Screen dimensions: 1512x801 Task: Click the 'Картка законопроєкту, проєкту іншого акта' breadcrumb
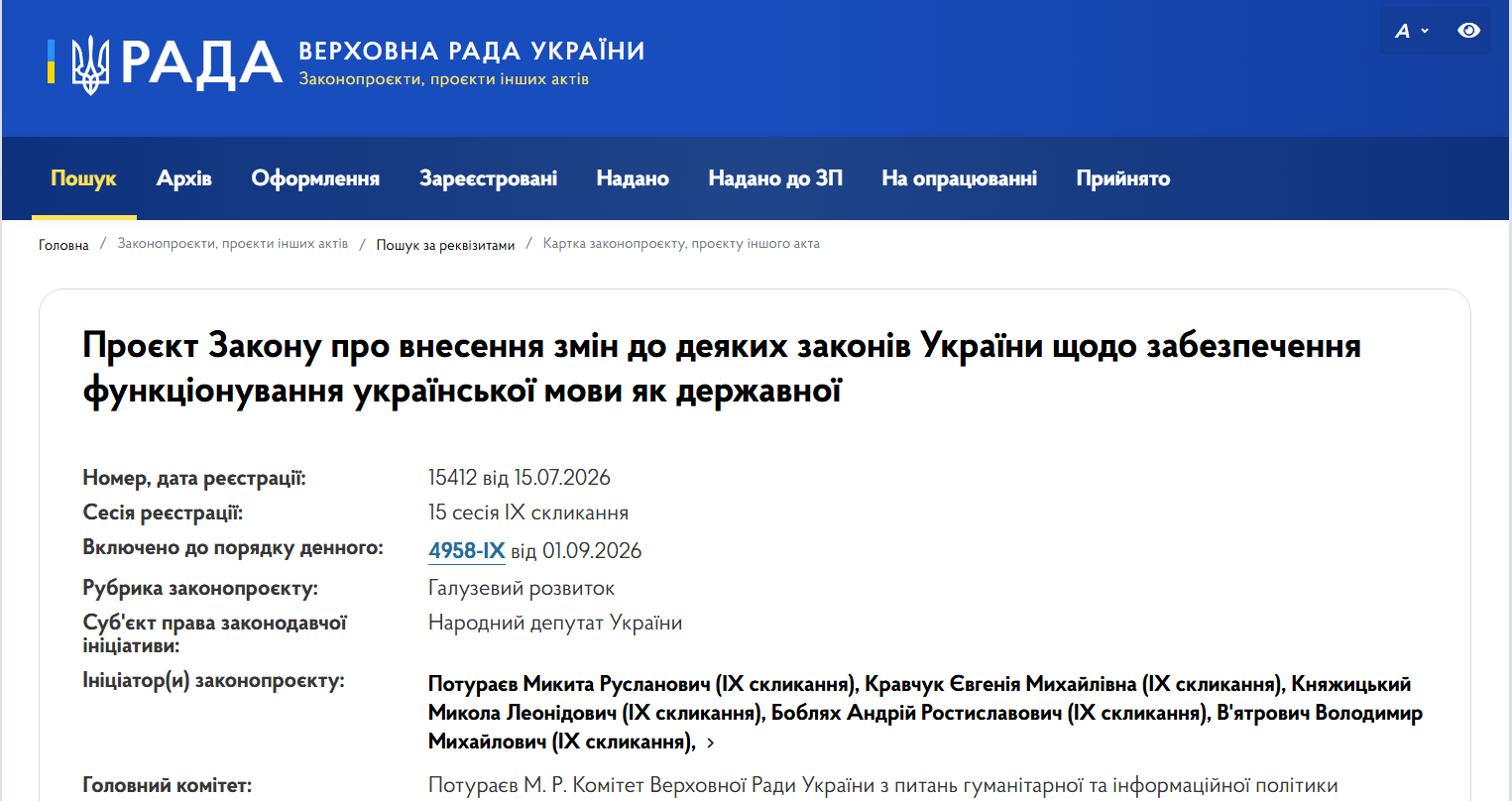pyautogui.click(x=681, y=244)
